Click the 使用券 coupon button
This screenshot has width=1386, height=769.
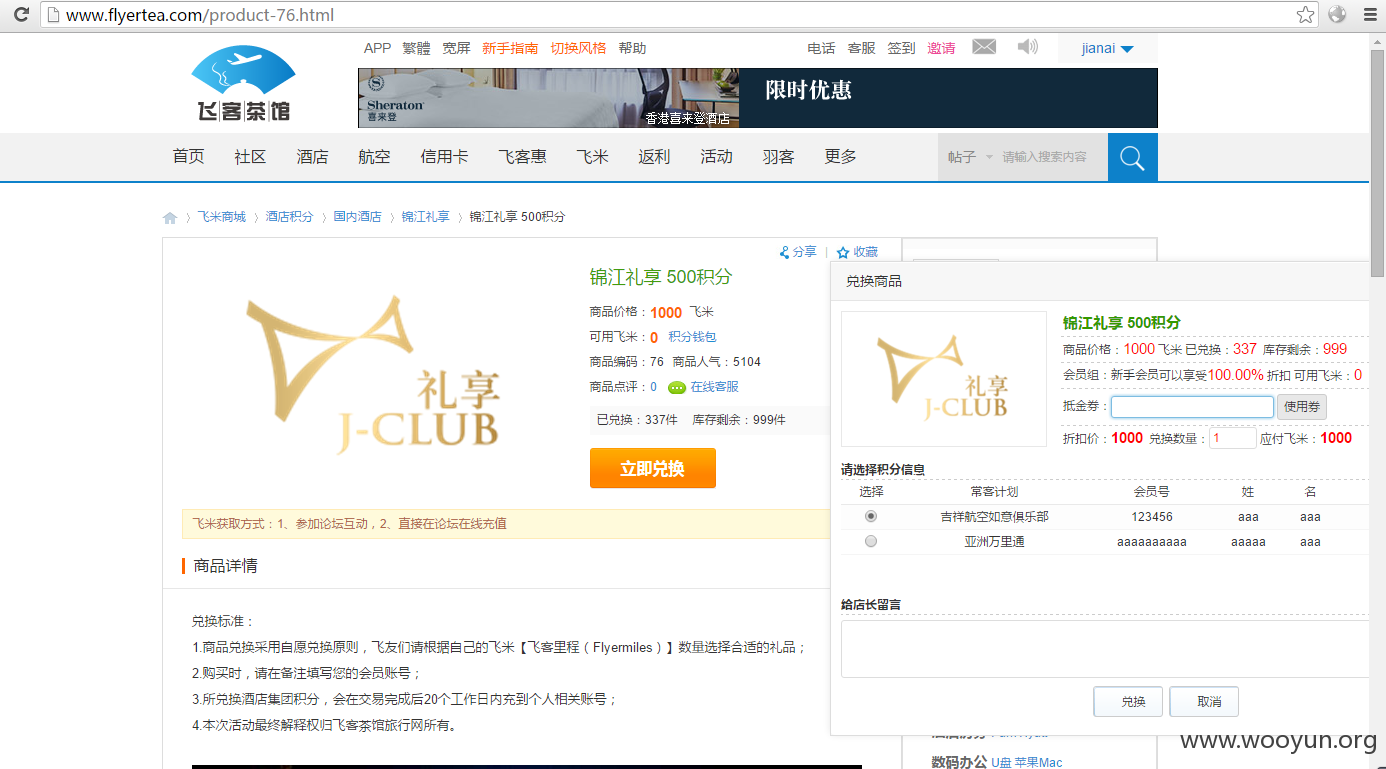pyautogui.click(x=1302, y=407)
